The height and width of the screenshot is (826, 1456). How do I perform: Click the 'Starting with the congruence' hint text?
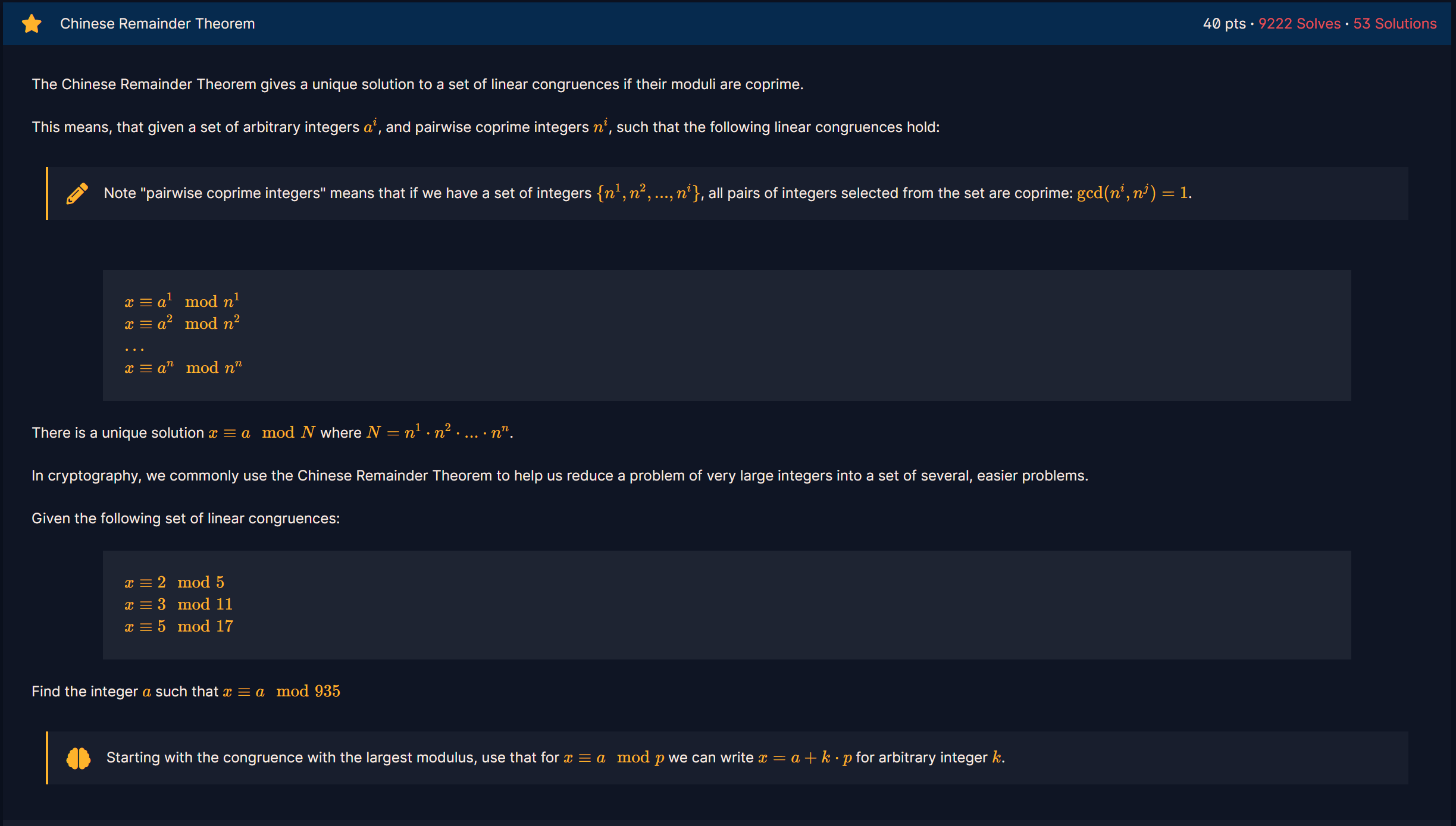click(x=332, y=758)
